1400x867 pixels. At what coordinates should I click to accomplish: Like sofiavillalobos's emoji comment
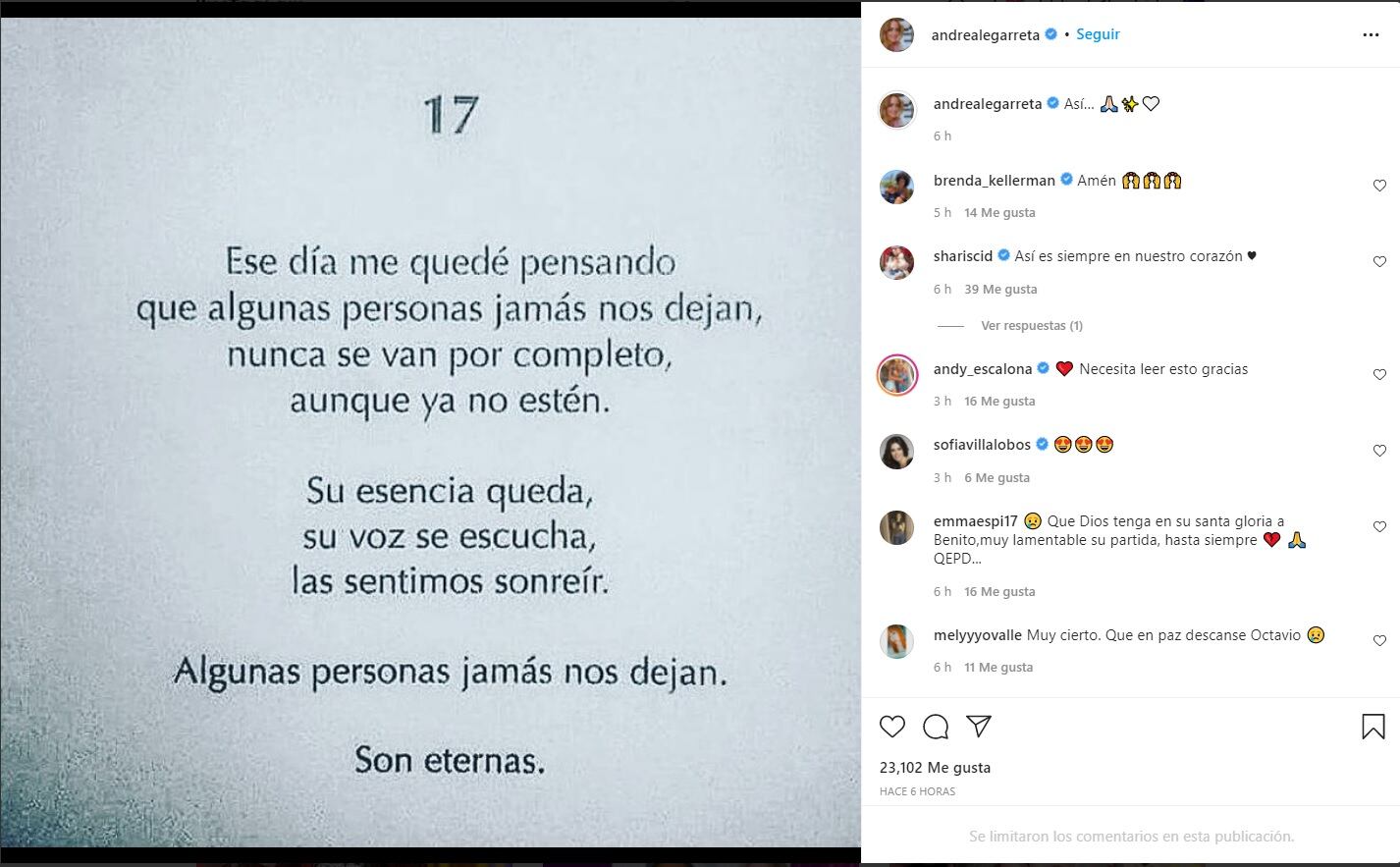point(1379,450)
